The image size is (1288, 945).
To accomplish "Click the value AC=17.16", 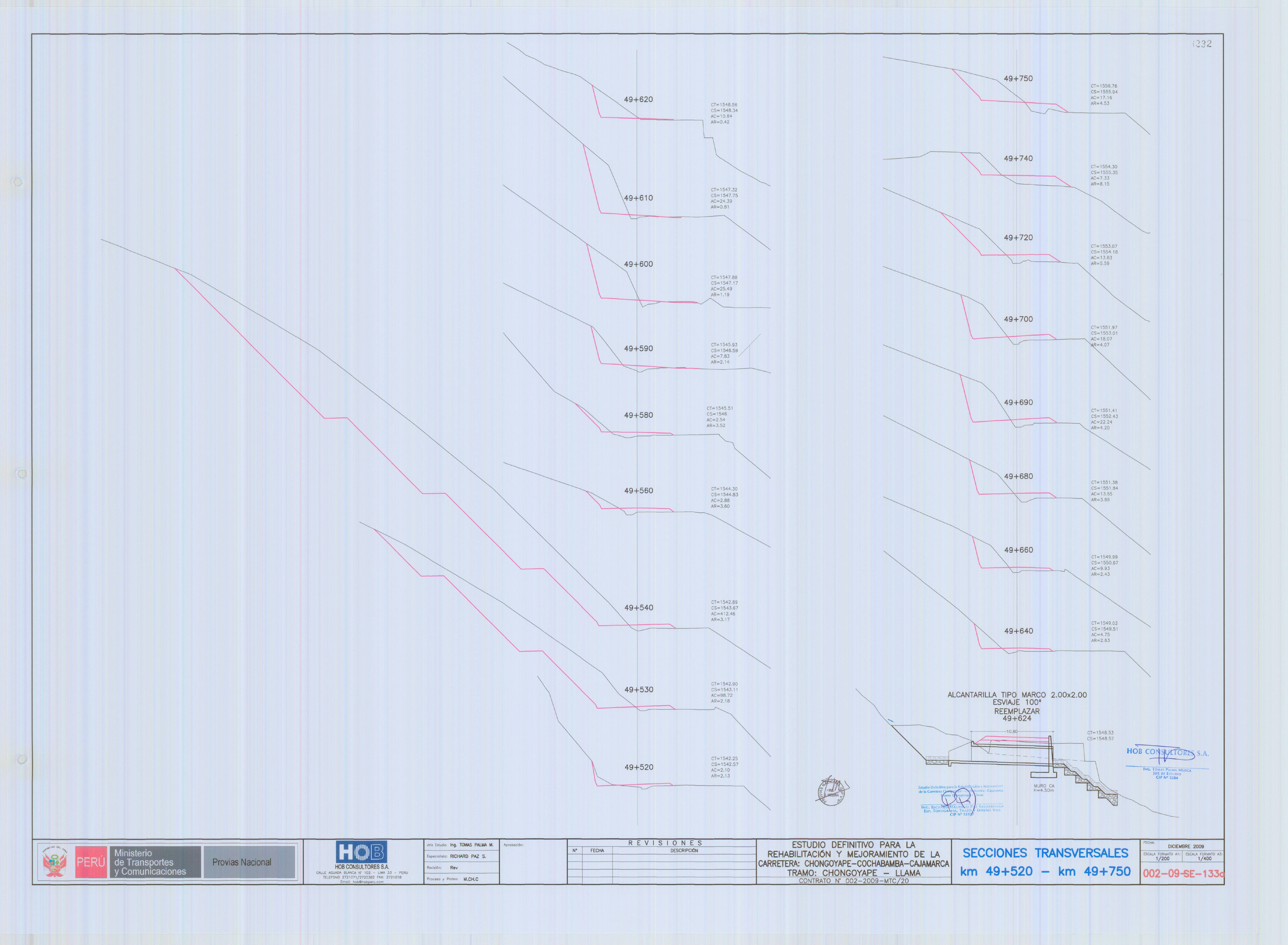I will 1101,98.
